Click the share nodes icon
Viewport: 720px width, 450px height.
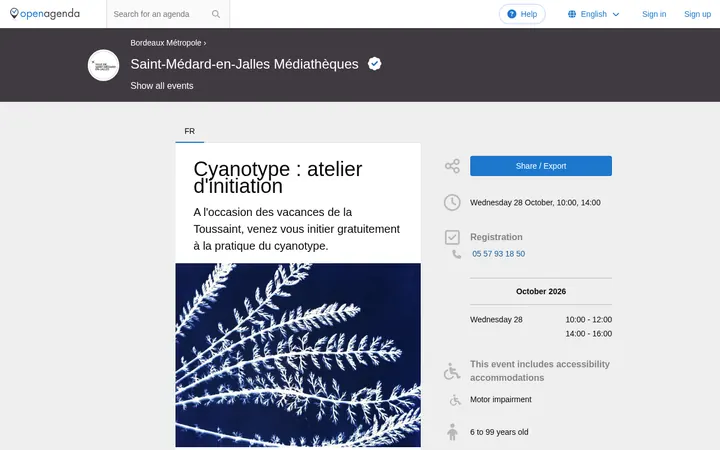(452, 166)
